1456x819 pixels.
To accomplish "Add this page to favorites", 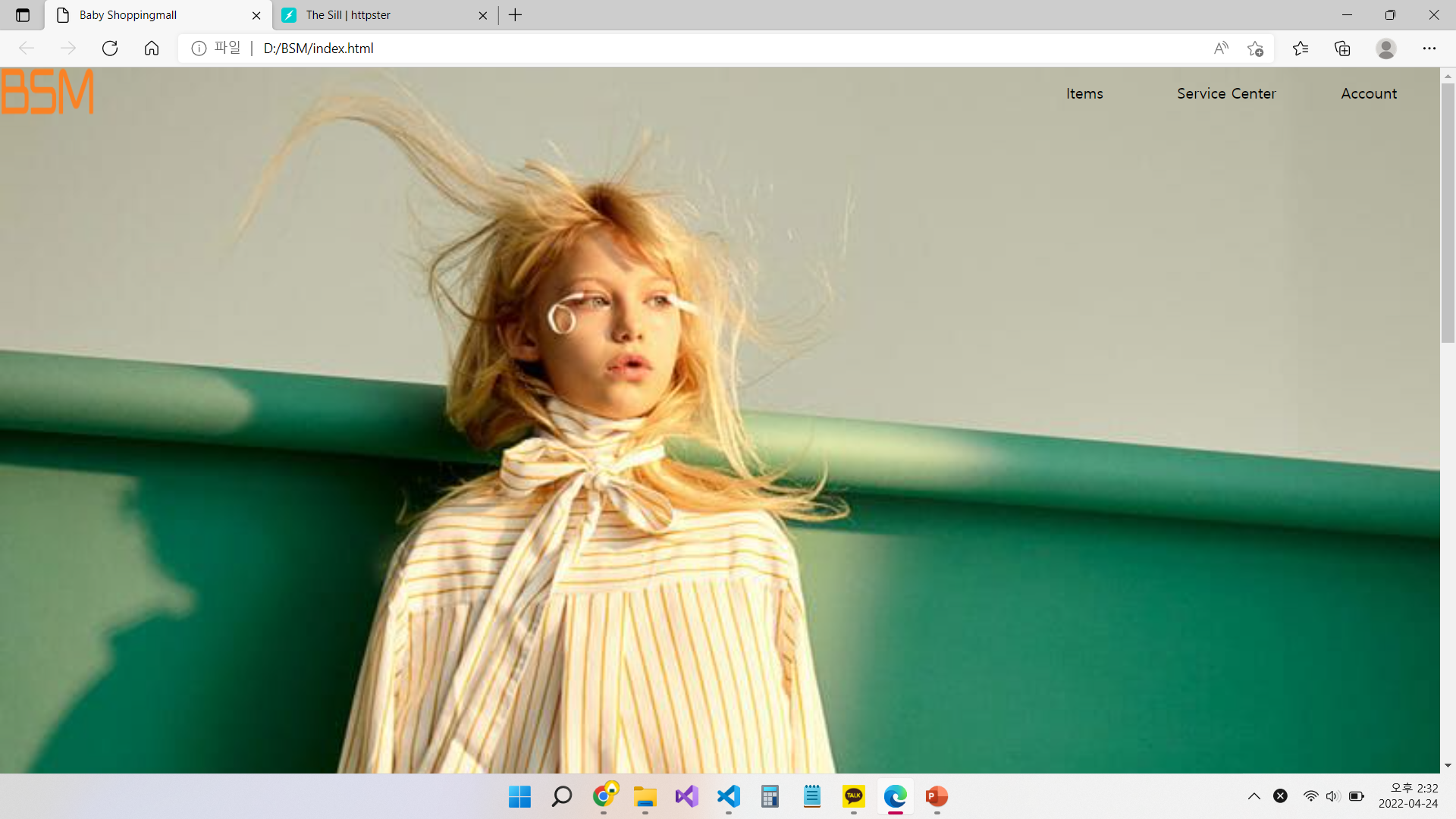I will [x=1255, y=49].
